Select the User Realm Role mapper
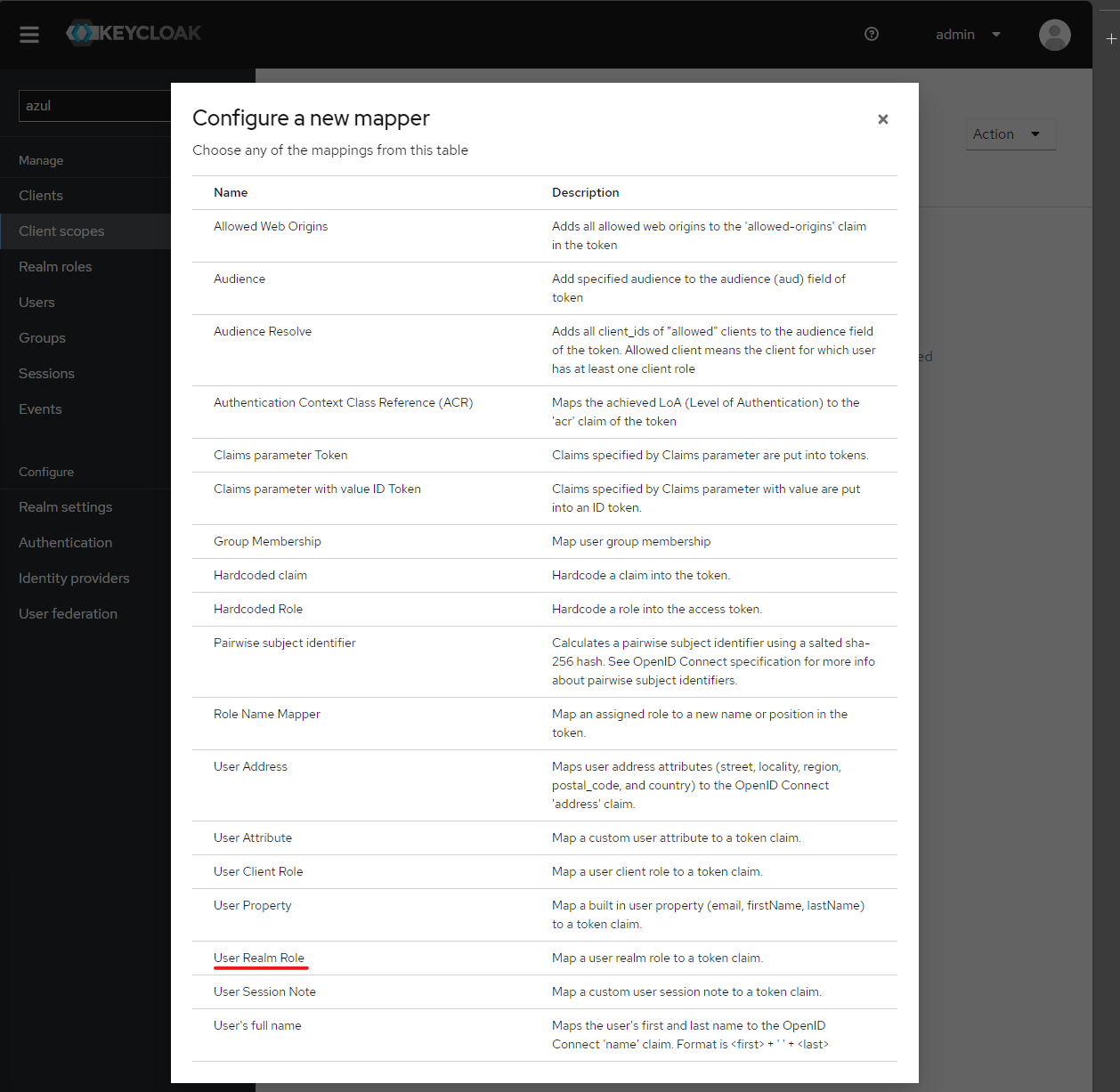Viewport: 1120px width, 1092px height. (x=260, y=958)
